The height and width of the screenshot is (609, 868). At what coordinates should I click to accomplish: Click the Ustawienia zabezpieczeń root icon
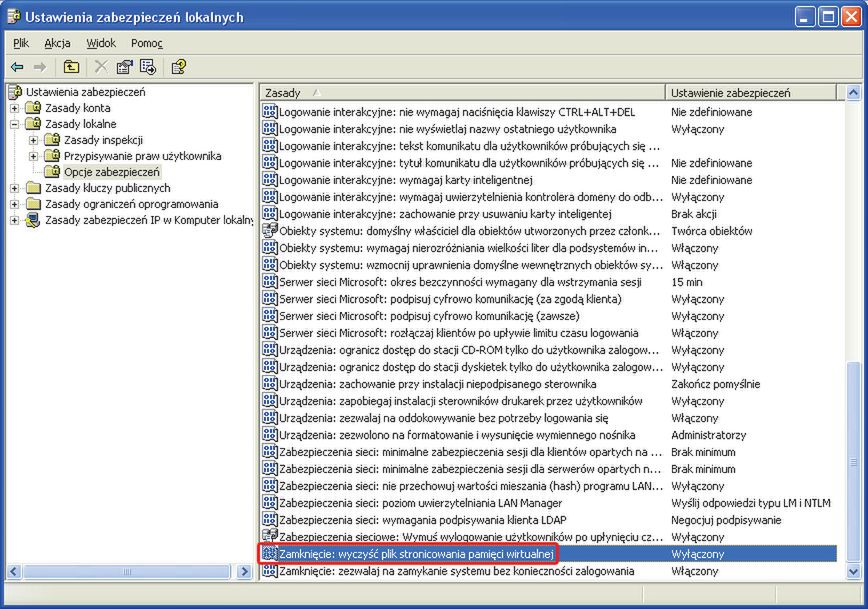pos(16,92)
